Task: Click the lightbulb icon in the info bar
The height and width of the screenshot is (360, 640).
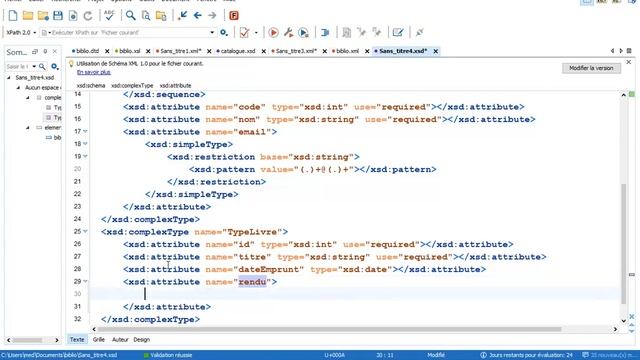Action: pos(71,64)
